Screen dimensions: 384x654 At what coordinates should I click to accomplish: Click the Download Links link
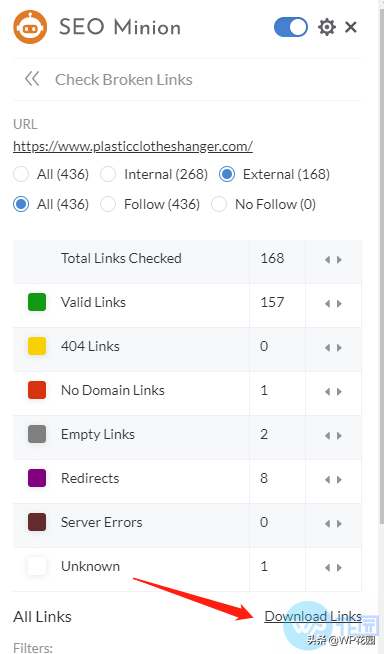tap(313, 616)
